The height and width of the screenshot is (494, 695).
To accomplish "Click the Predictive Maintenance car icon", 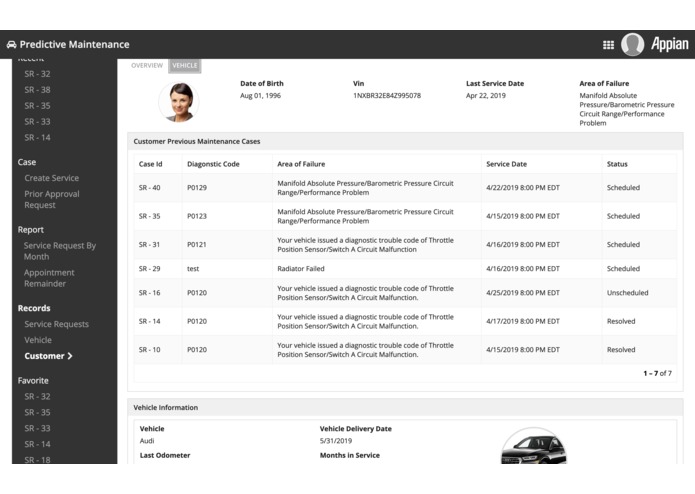I will point(12,44).
